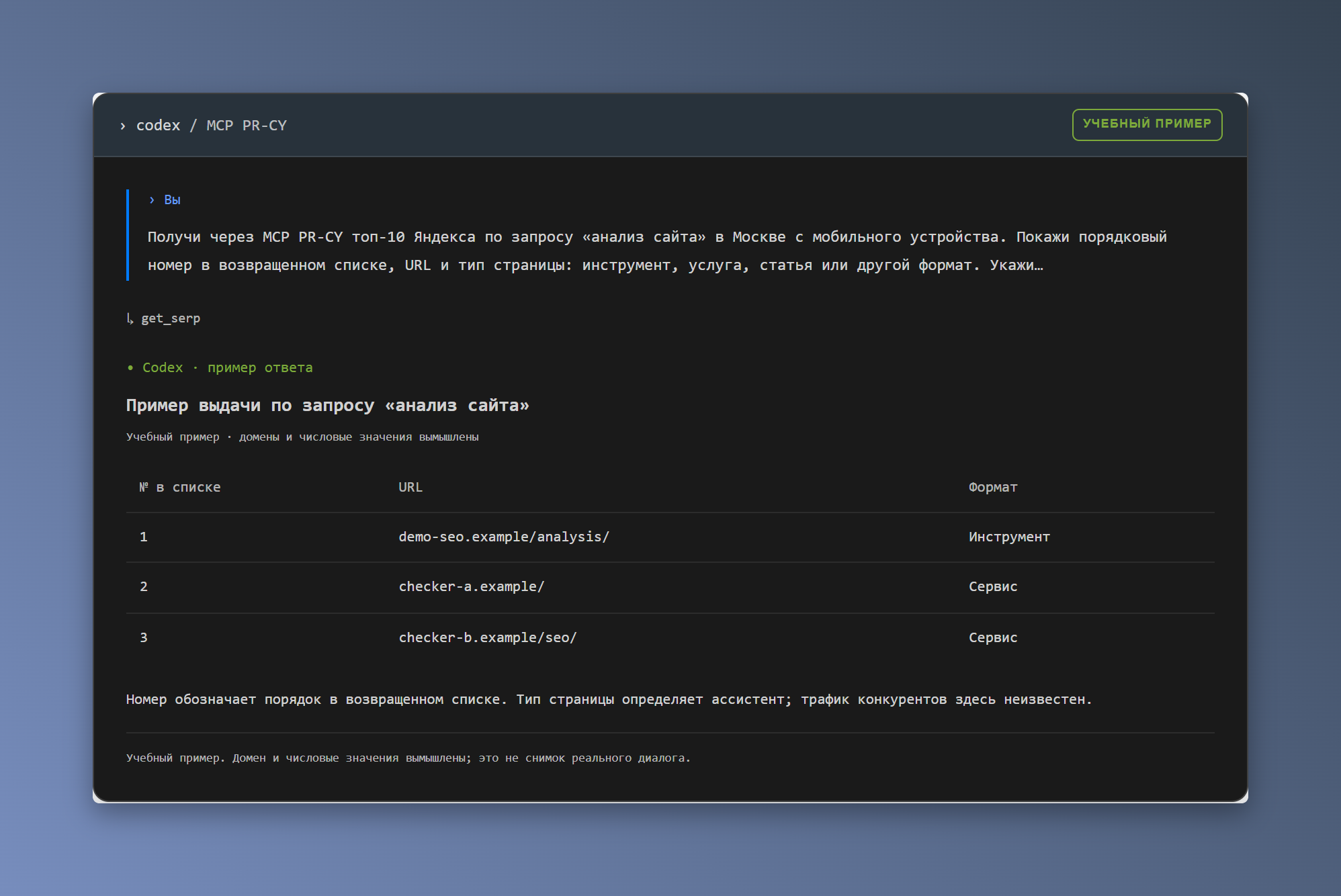1341x896 pixels.
Task: Click the Формат column header
Action: tap(993, 488)
